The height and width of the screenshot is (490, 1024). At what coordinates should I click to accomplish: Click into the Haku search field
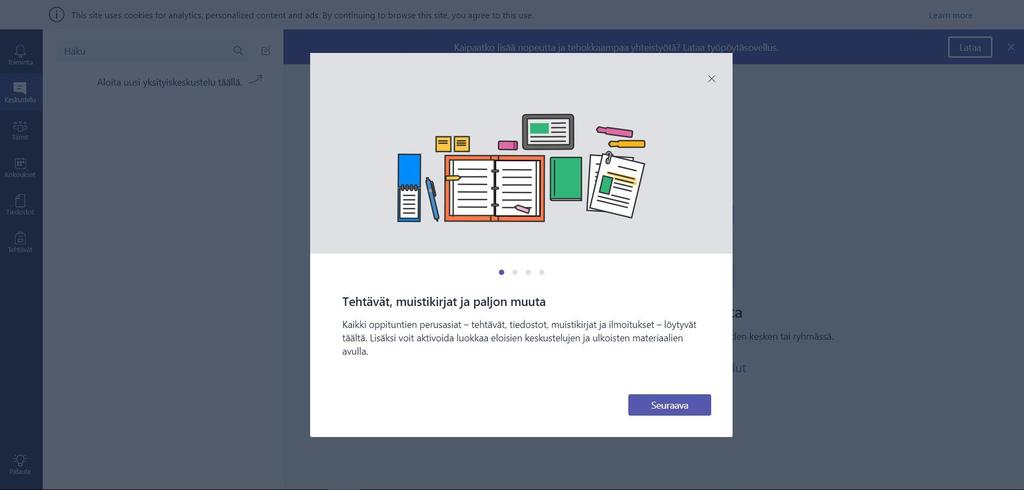pyautogui.click(x=152, y=51)
